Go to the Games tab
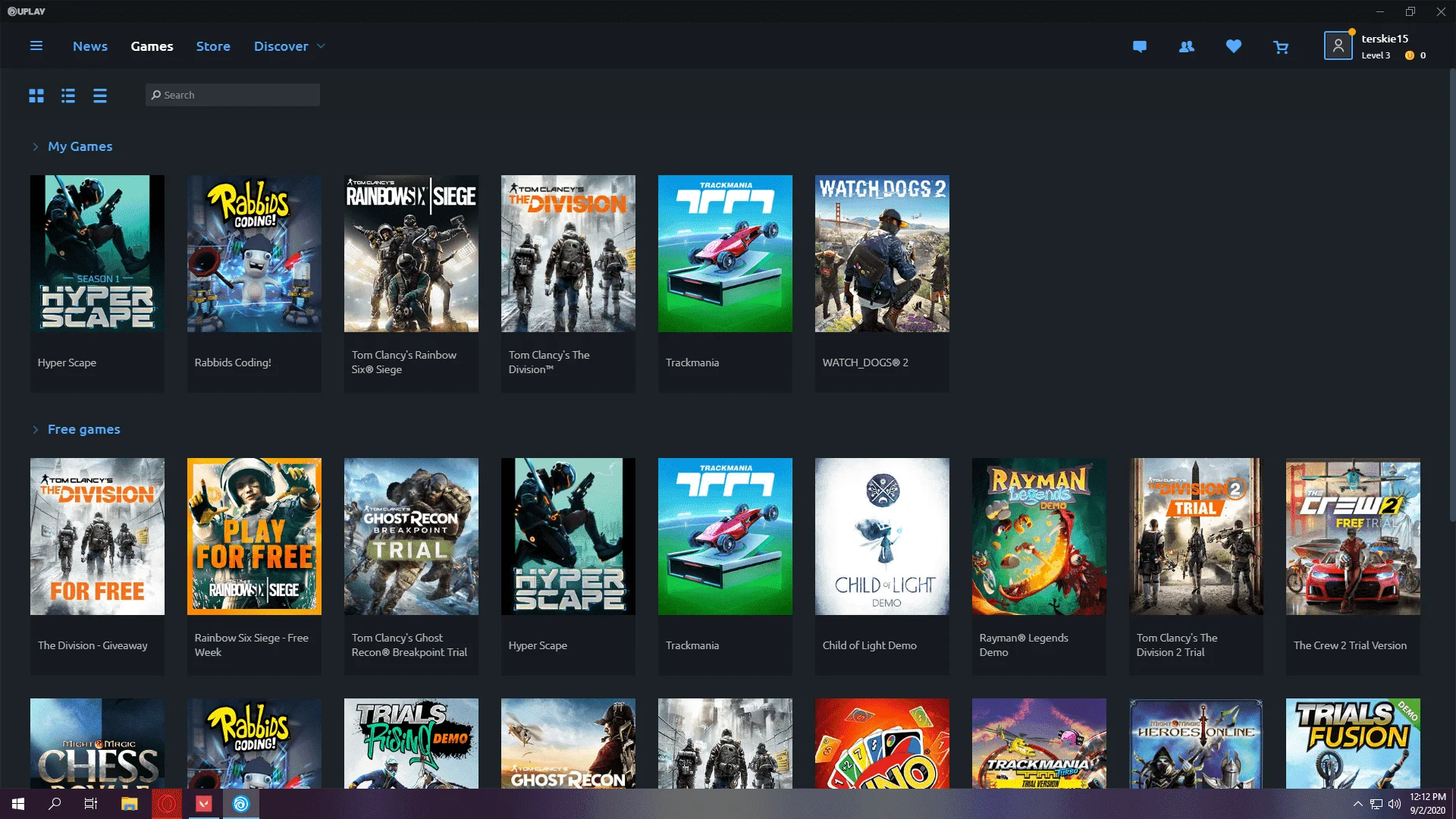This screenshot has height=819, width=1456. 152,46
